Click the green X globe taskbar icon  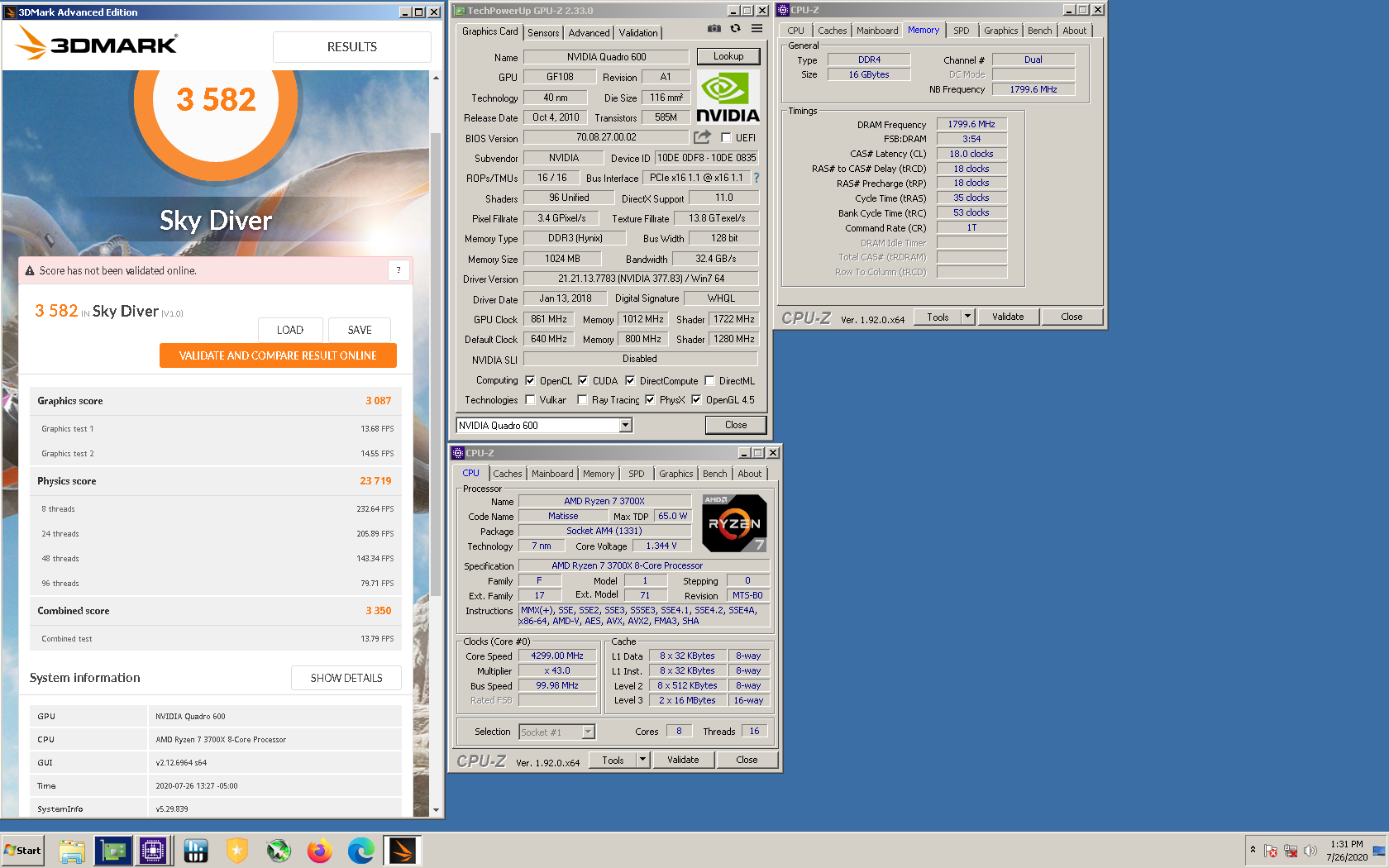pyautogui.click(x=279, y=851)
